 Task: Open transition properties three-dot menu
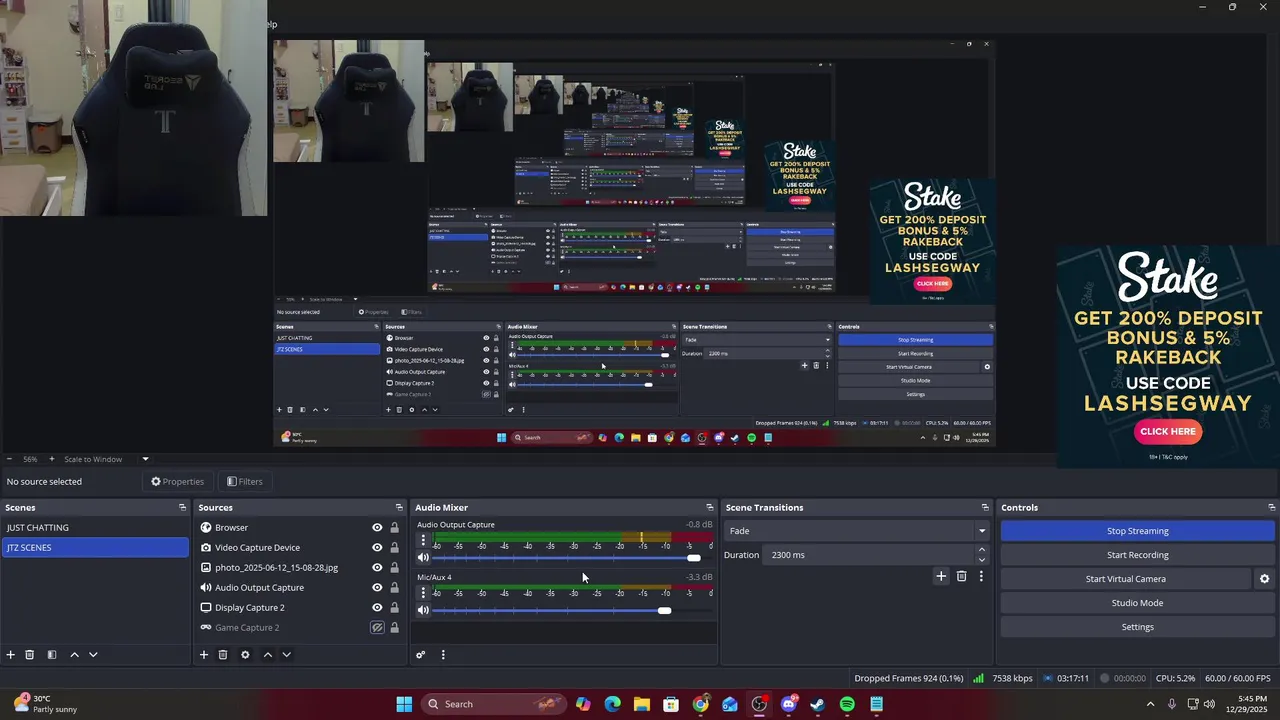point(981,576)
